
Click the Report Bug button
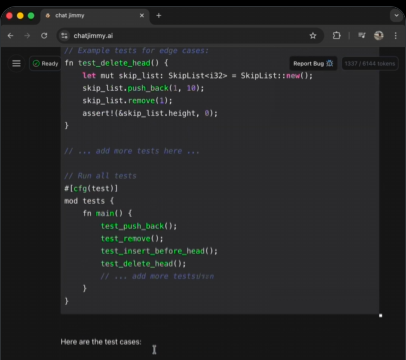pyautogui.click(x=313, y=63)
